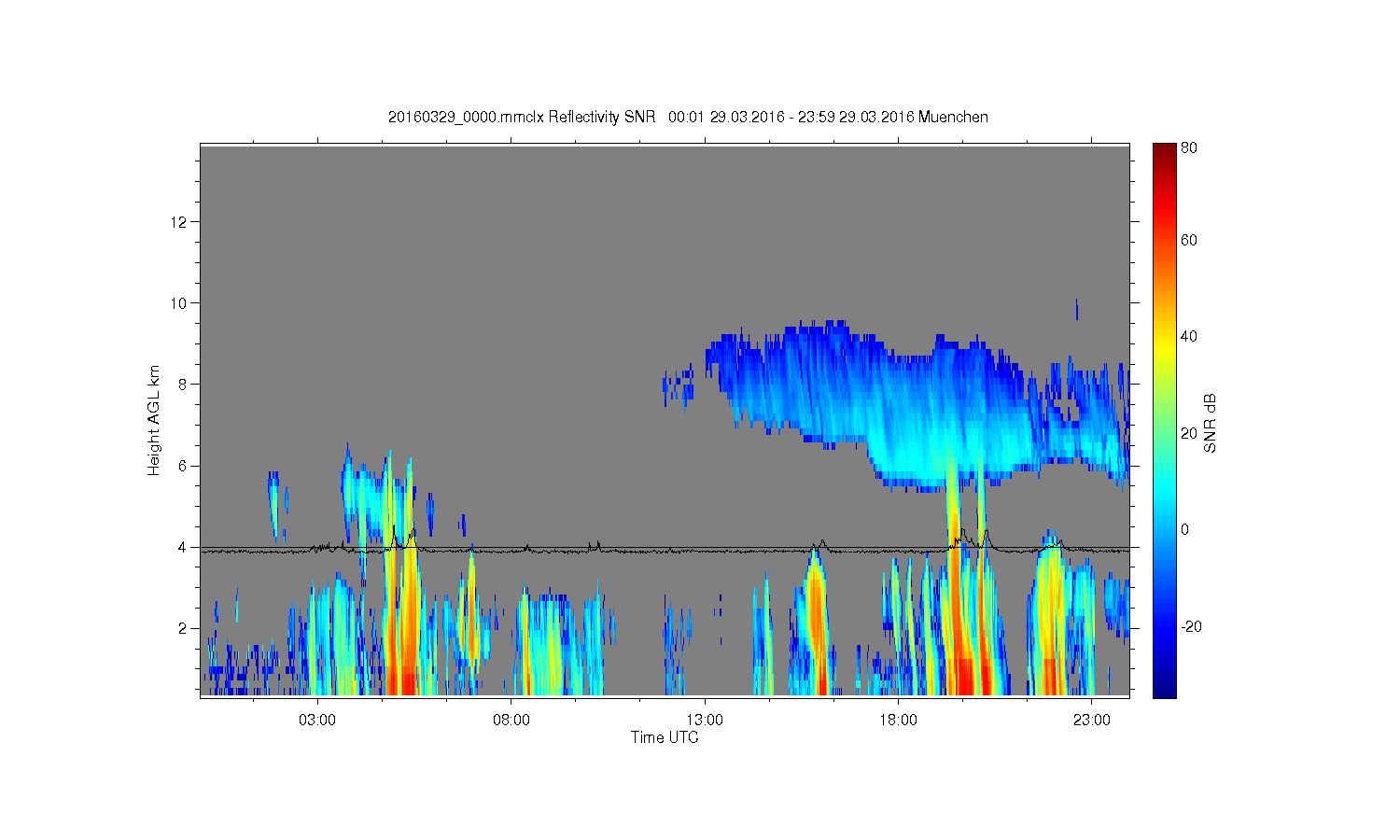Image resolution: width=1400 pixels, height=840 pixels.
Task: Click the 08:00 time tick label
Action: point(511,721)
